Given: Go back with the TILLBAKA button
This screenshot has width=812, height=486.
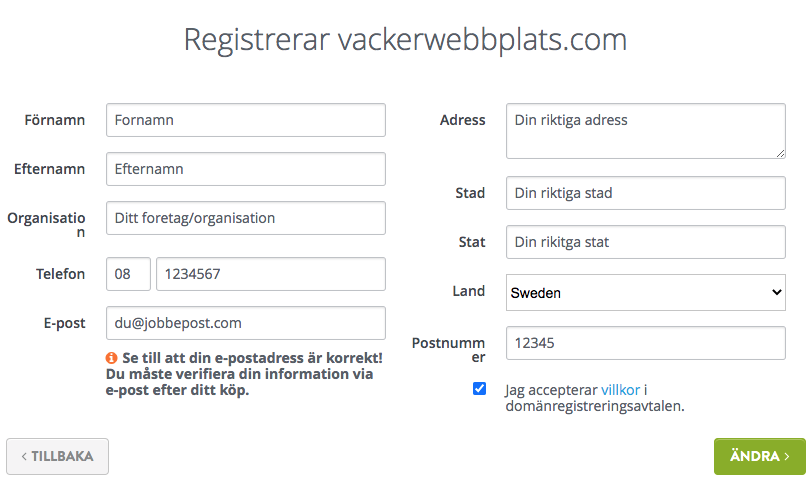Looking at the screenshot, I should [57, 456].
